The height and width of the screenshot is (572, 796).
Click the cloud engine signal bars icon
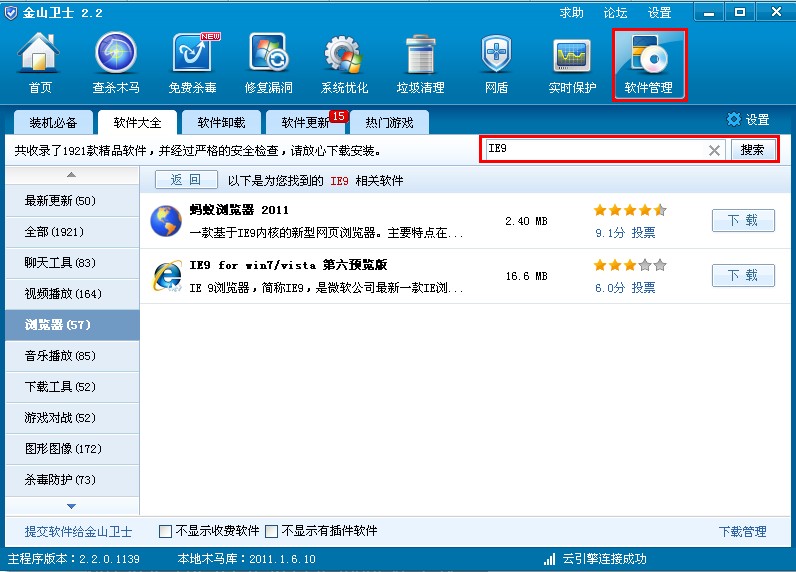tap(549, 559)
